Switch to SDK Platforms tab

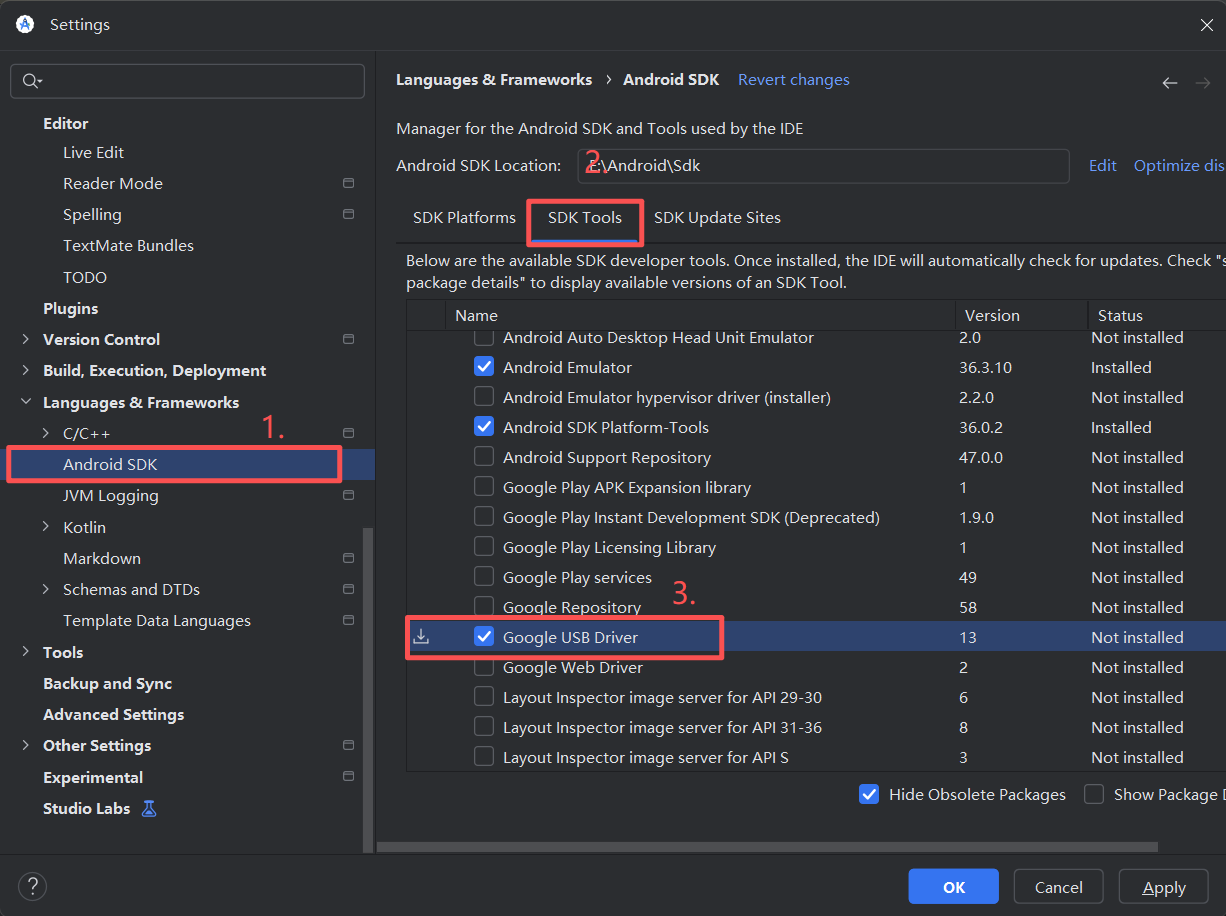click(x=464, y=217)
